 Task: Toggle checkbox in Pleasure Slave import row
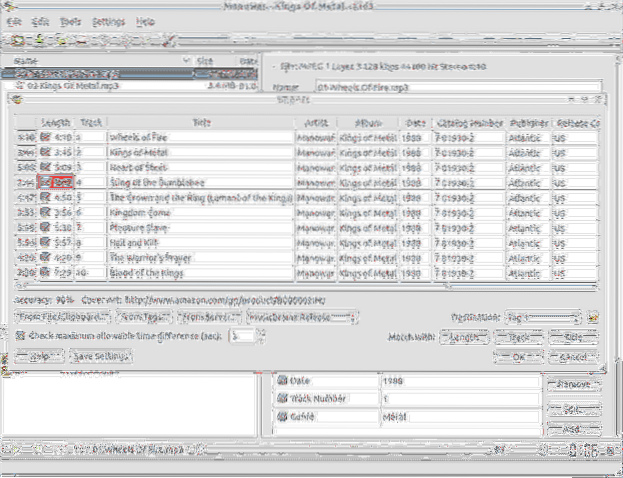click(x=45, y=228)
